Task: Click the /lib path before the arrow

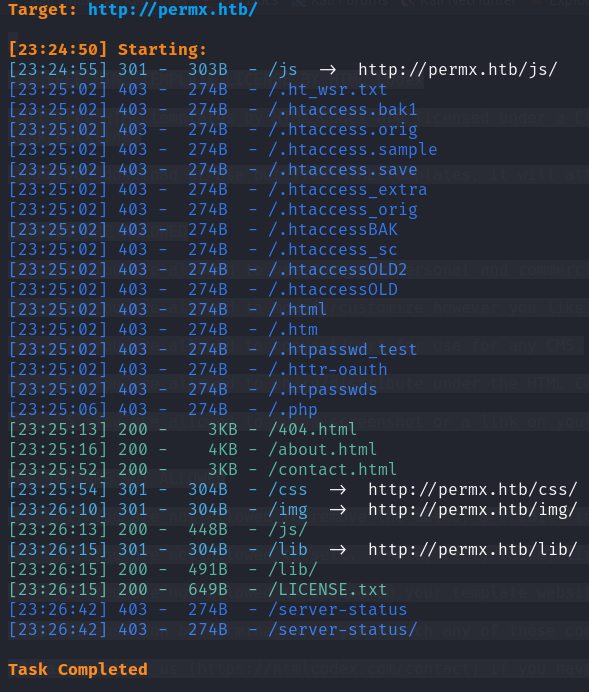Action: [x=288, y=550]
